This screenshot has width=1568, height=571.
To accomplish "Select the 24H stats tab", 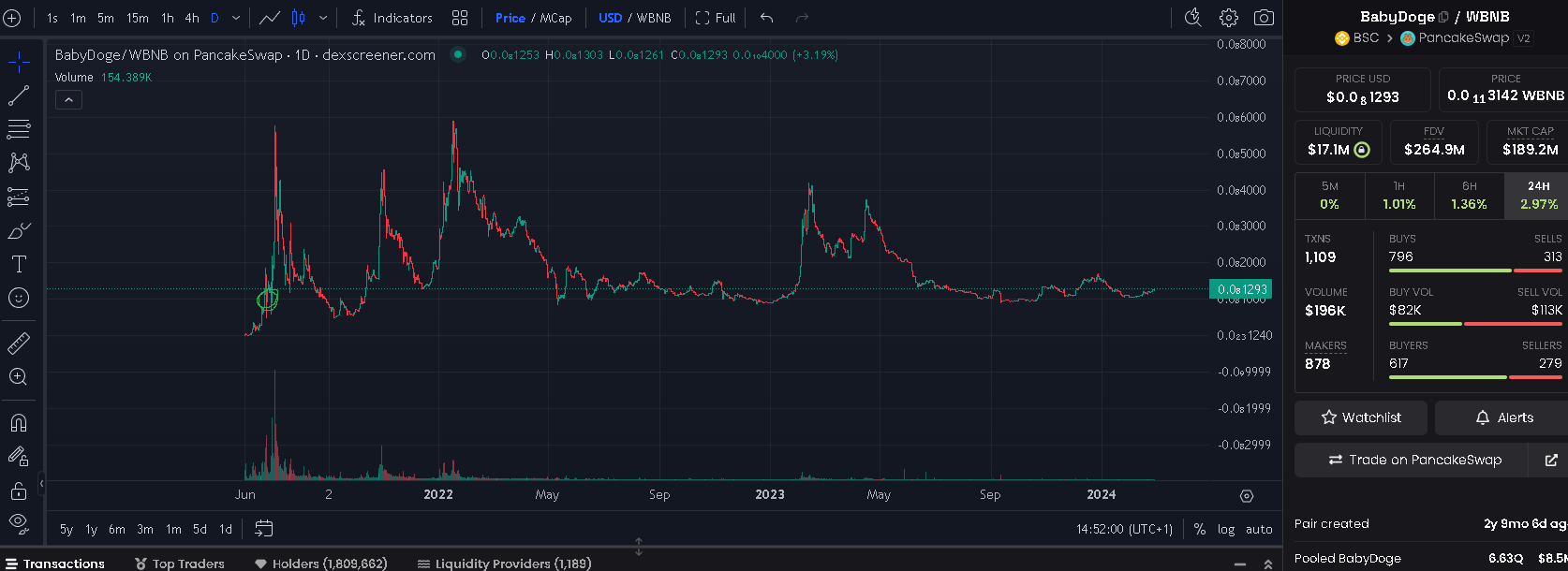I will (1538, 195).
